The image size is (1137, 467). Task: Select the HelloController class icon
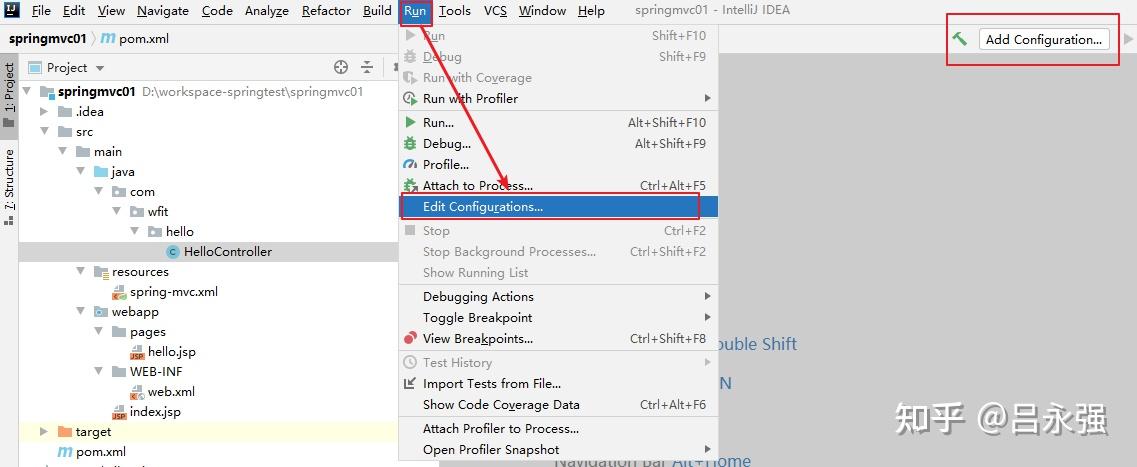(x=173, y=252)
